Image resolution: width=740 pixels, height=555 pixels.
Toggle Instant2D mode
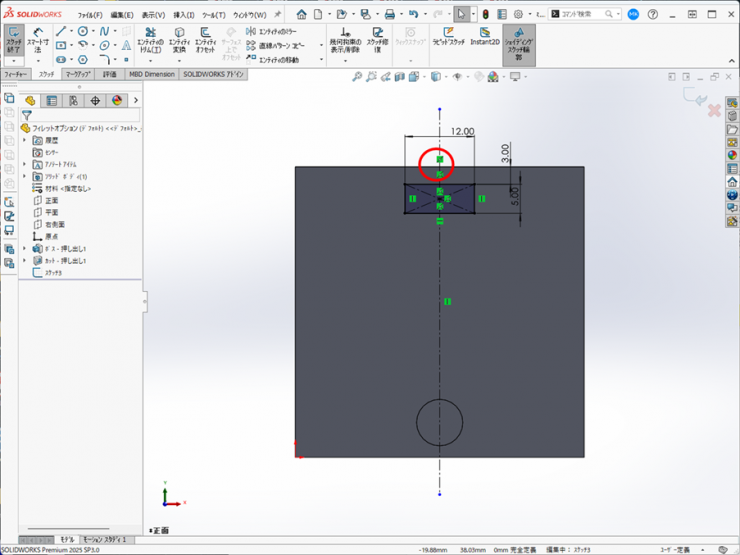click(485, 38)
